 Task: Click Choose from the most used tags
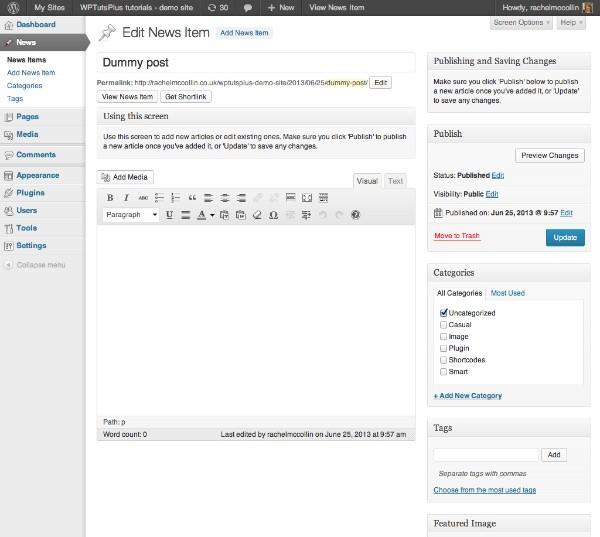click(x=484, y=490)
